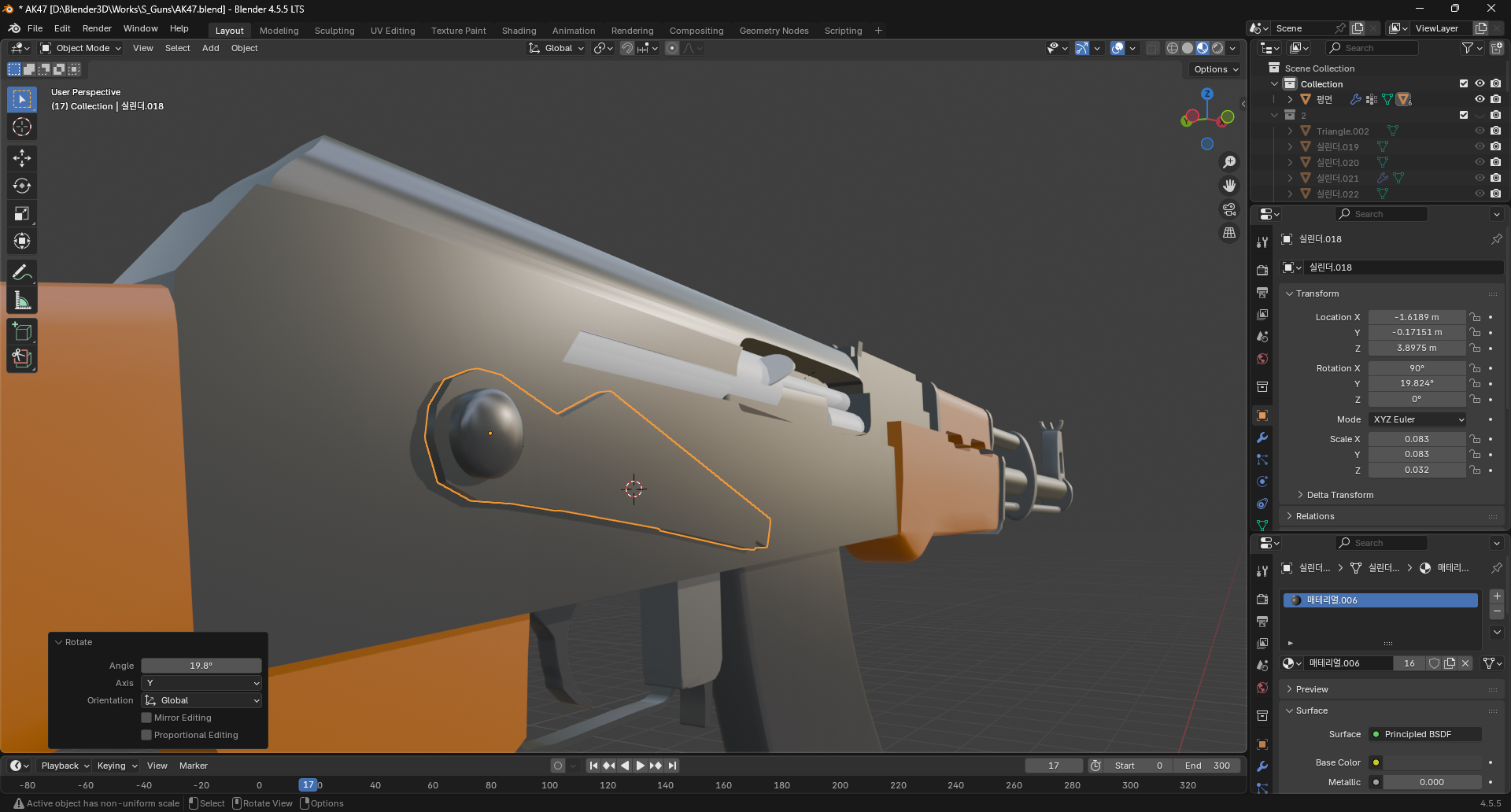1511x812 pixels.
Task: Open the viewport Add menu
Action: pyautogui.click(x=210, y=48)
